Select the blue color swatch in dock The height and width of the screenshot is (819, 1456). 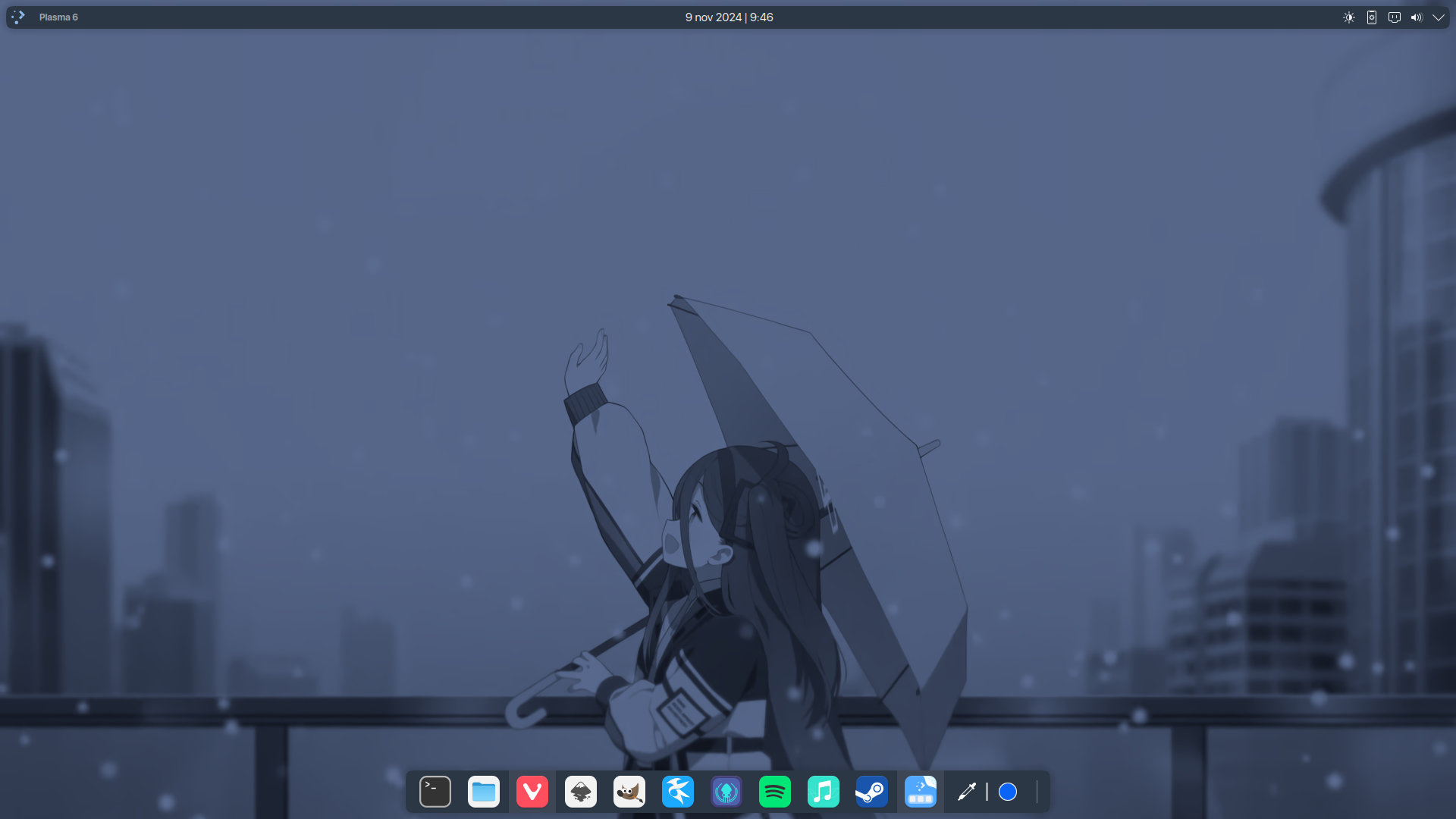coord(1008,792)
